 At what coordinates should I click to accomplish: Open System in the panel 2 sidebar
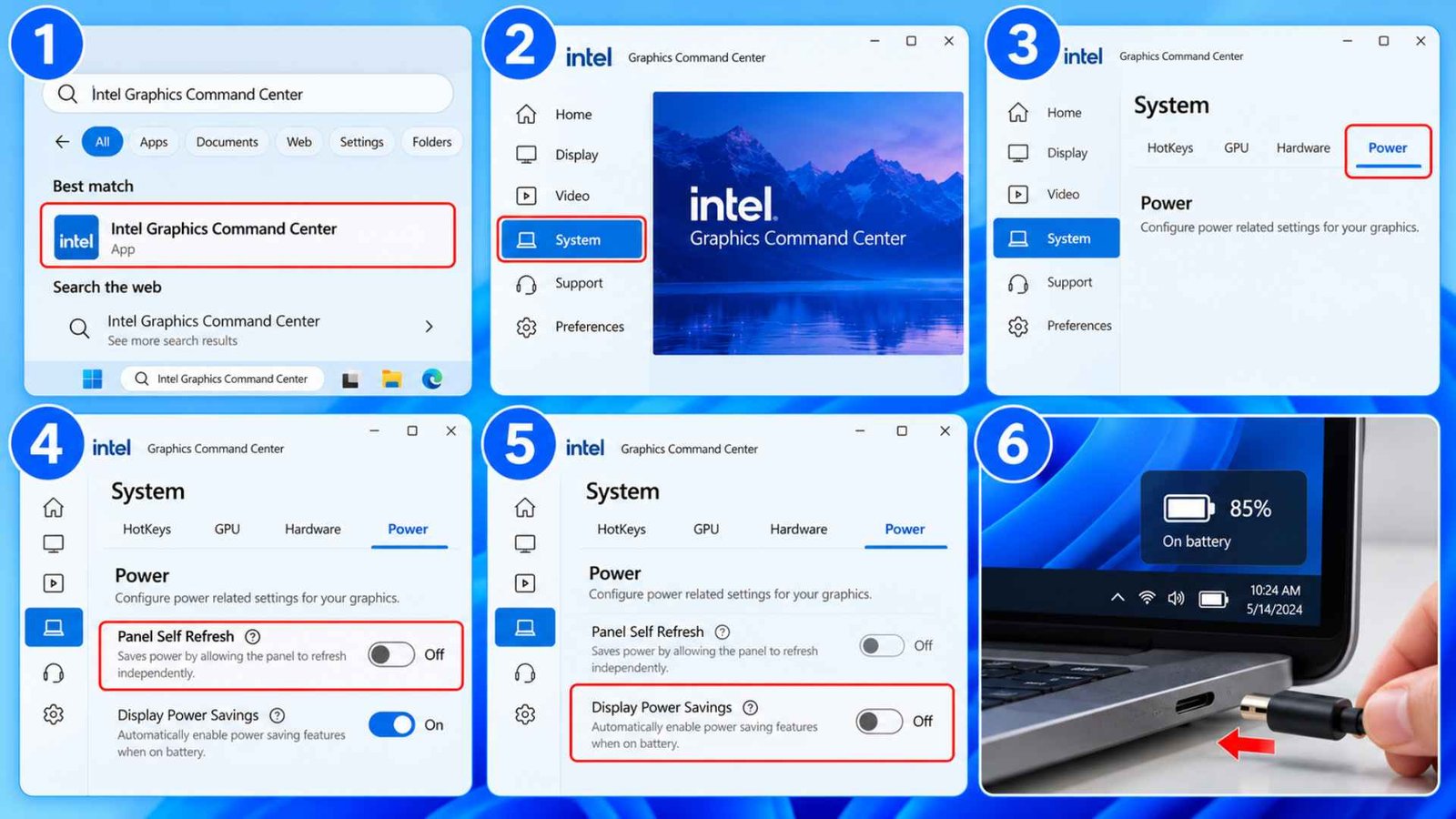tap(571, 240)
